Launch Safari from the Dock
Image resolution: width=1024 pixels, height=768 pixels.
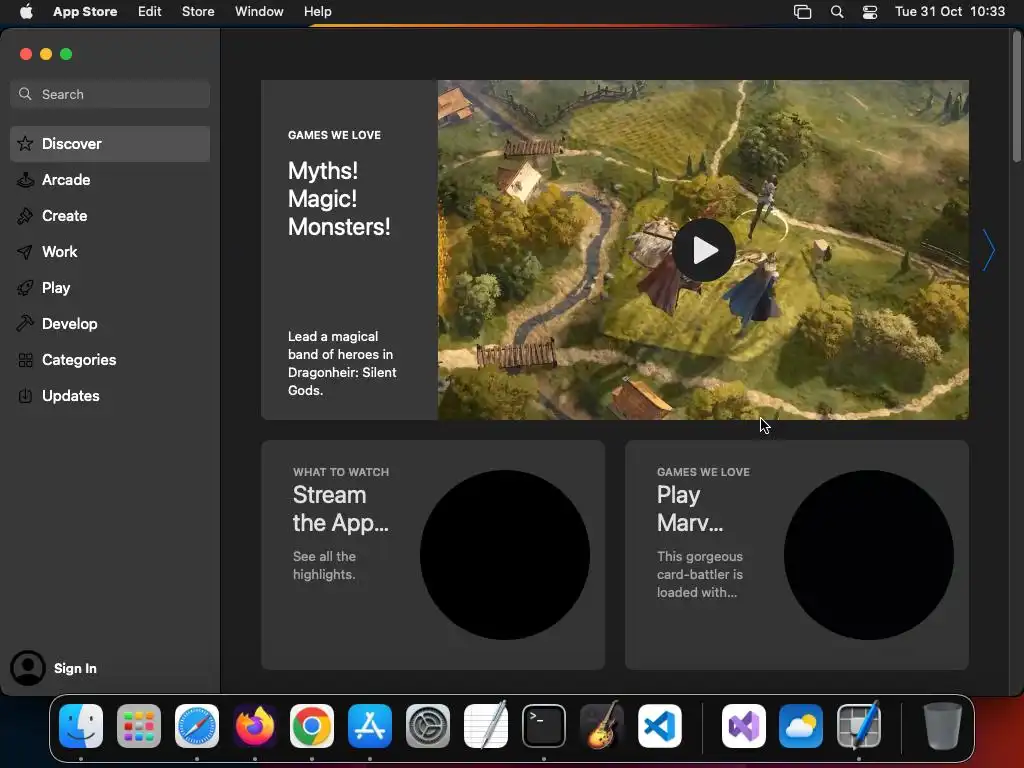click(197, 726)
